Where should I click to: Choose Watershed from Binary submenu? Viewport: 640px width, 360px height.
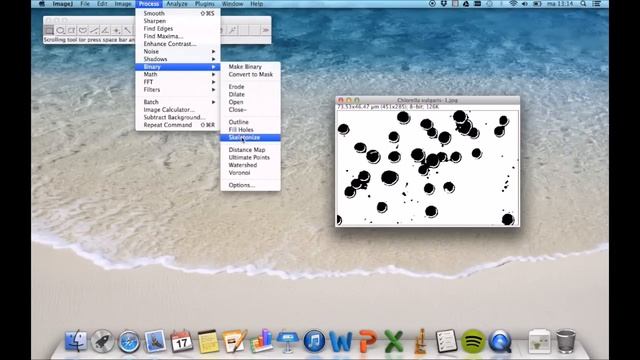[251, 165]
